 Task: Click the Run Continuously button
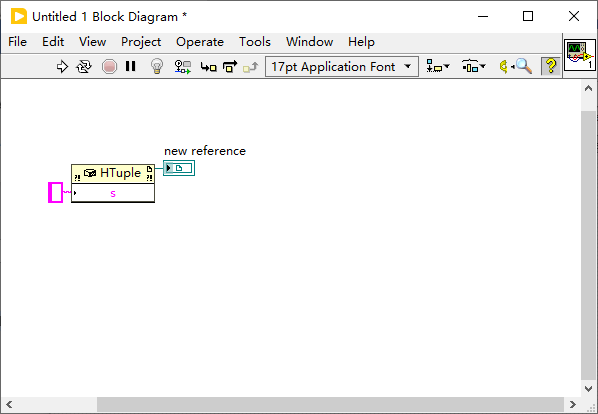84,67
